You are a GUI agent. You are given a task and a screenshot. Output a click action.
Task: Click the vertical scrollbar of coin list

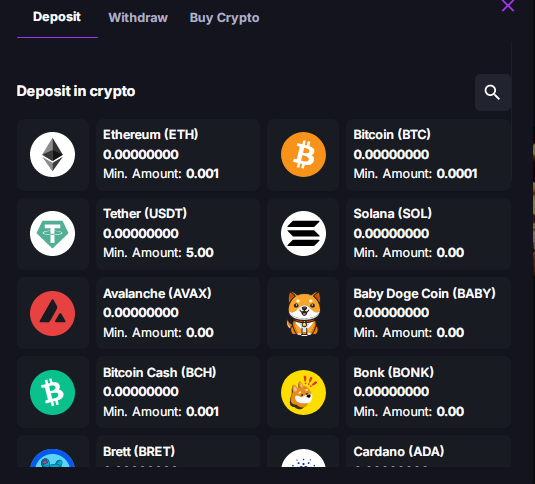click(511, 111)
